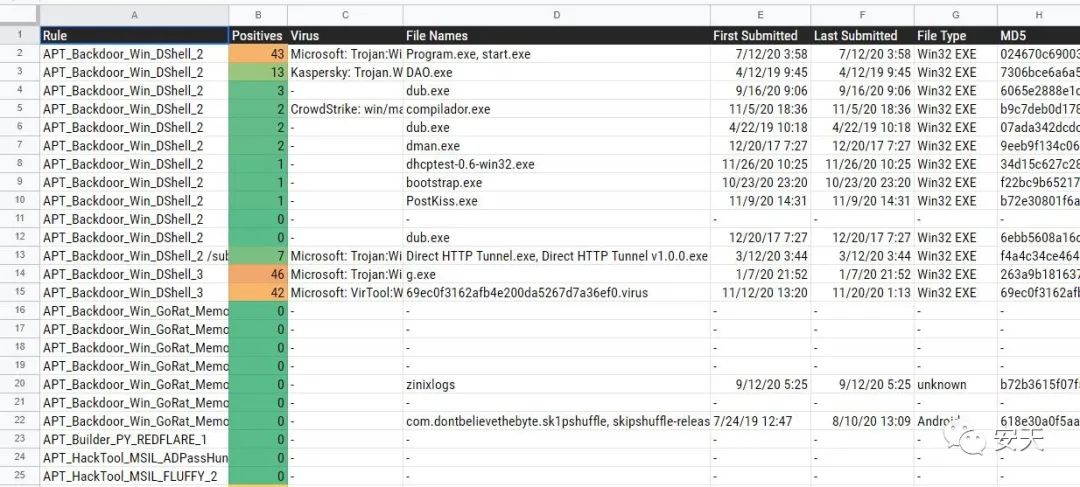Select the zinixlogs file name cell
Image resolution: width=1080 pixels, height=487 pixels.
557,384
